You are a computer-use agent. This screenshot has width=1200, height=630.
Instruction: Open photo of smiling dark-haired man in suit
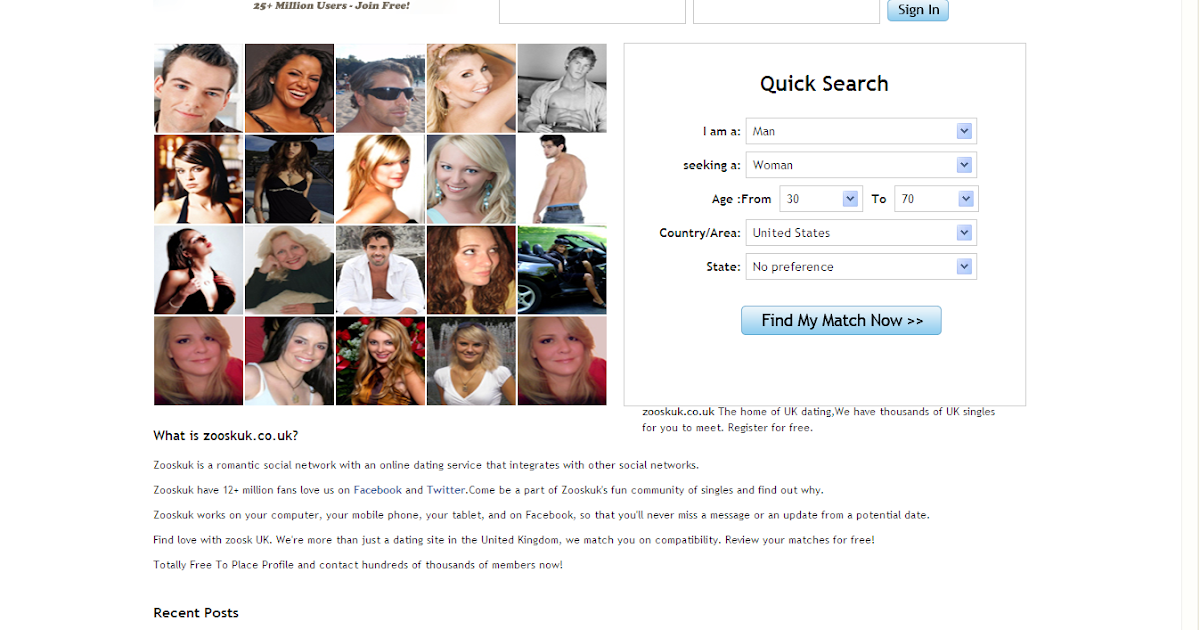tap(198, 88)
